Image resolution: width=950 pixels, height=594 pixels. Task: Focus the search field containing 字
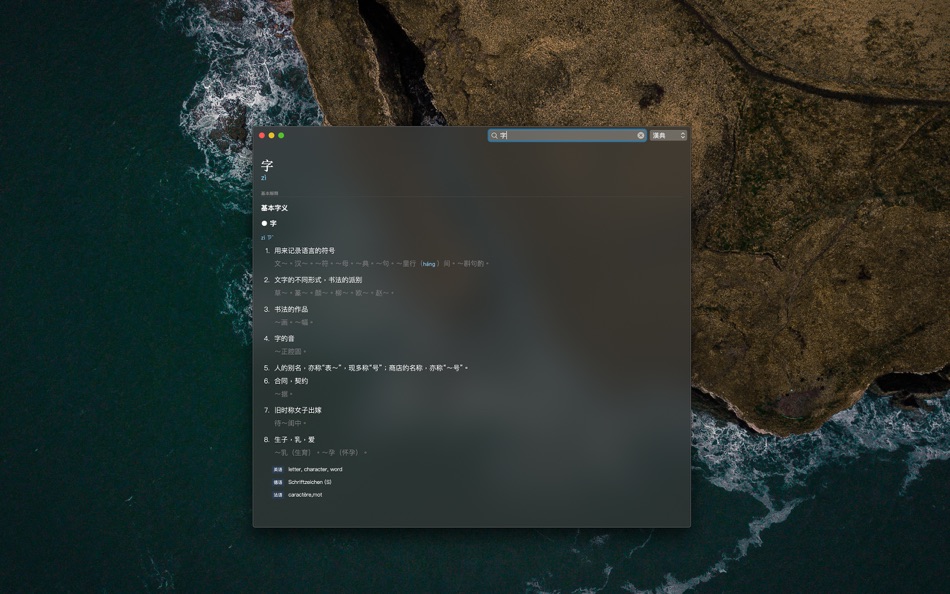[567, 135]
